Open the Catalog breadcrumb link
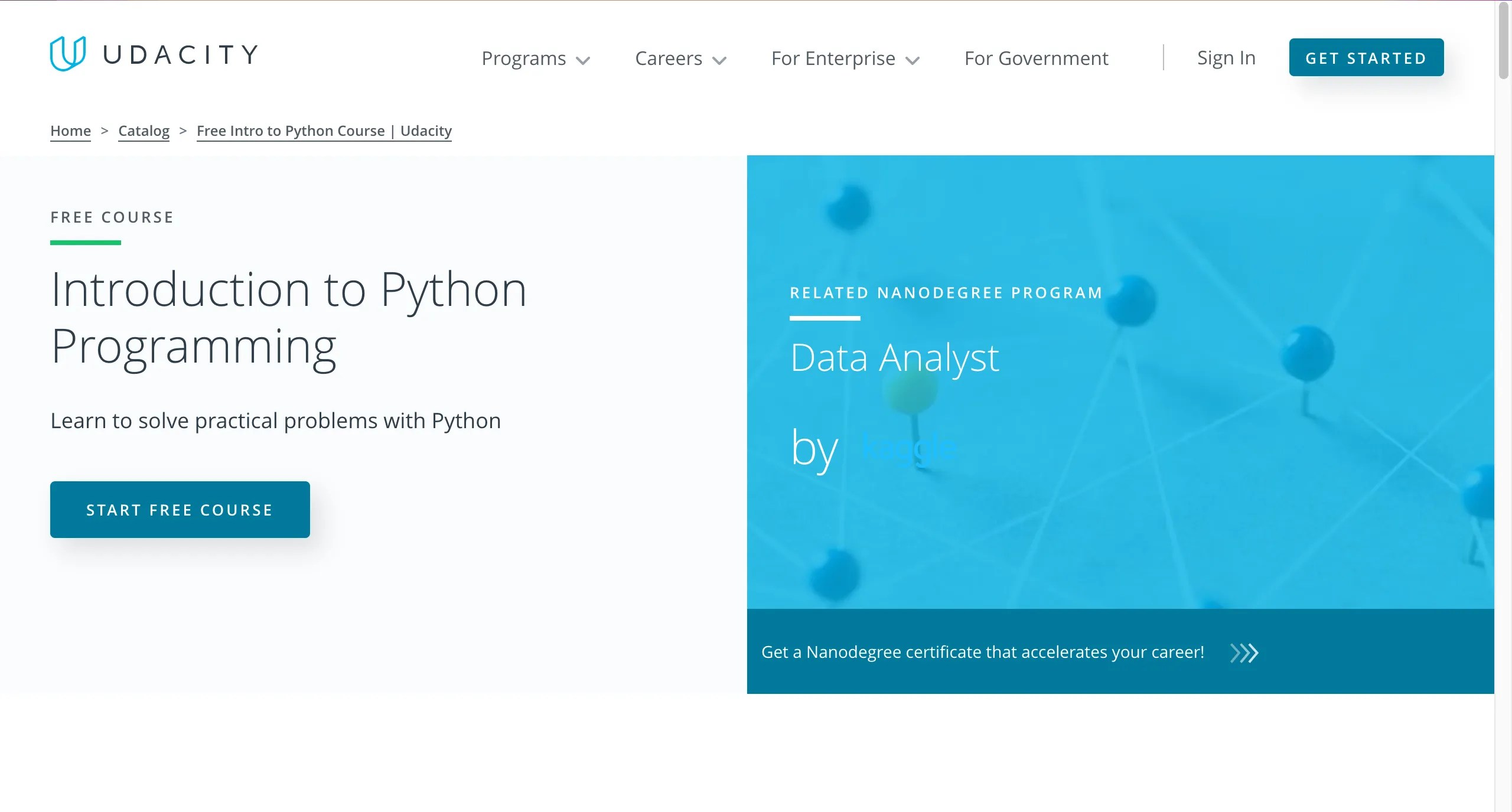Viewport: 1512px width, 812px height. tap(143, 131)
